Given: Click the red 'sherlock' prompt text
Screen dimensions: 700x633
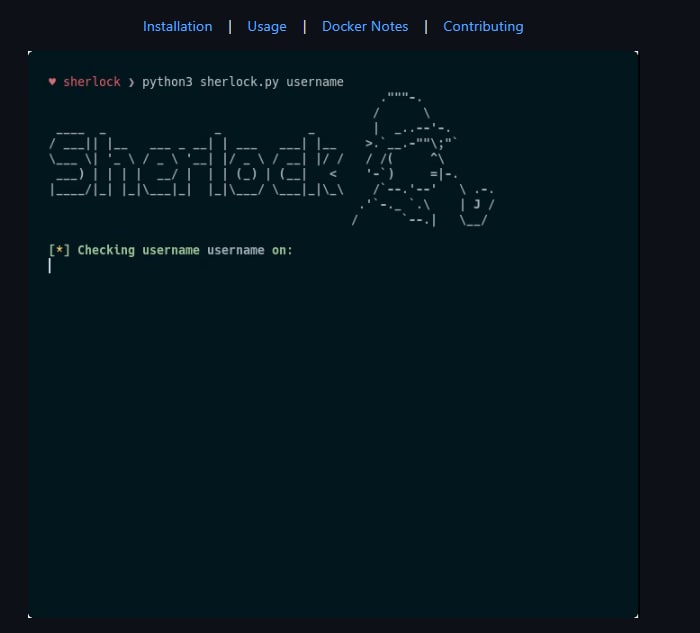Looking at the screenshot, I should point(92,82).
